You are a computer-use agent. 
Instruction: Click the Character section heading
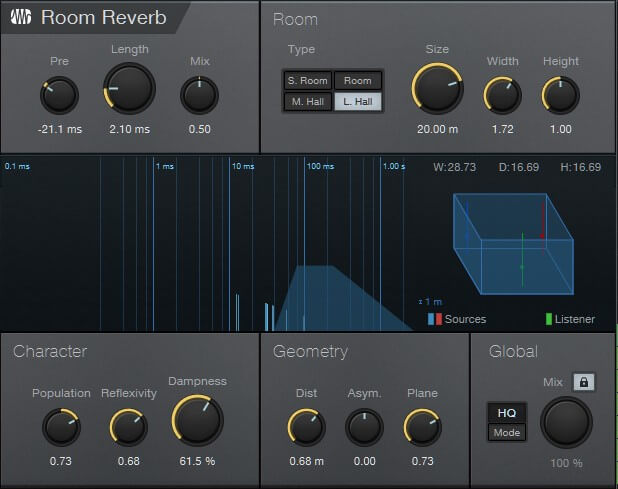point(50,351)
